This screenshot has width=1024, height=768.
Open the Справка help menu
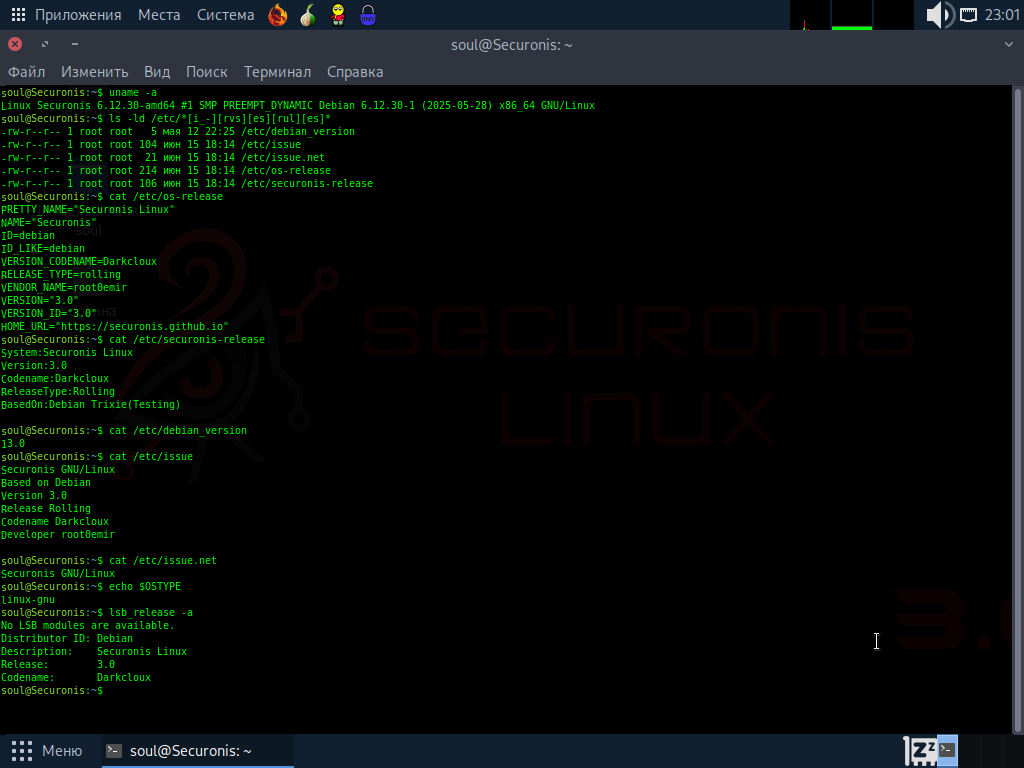coord(355,72)
